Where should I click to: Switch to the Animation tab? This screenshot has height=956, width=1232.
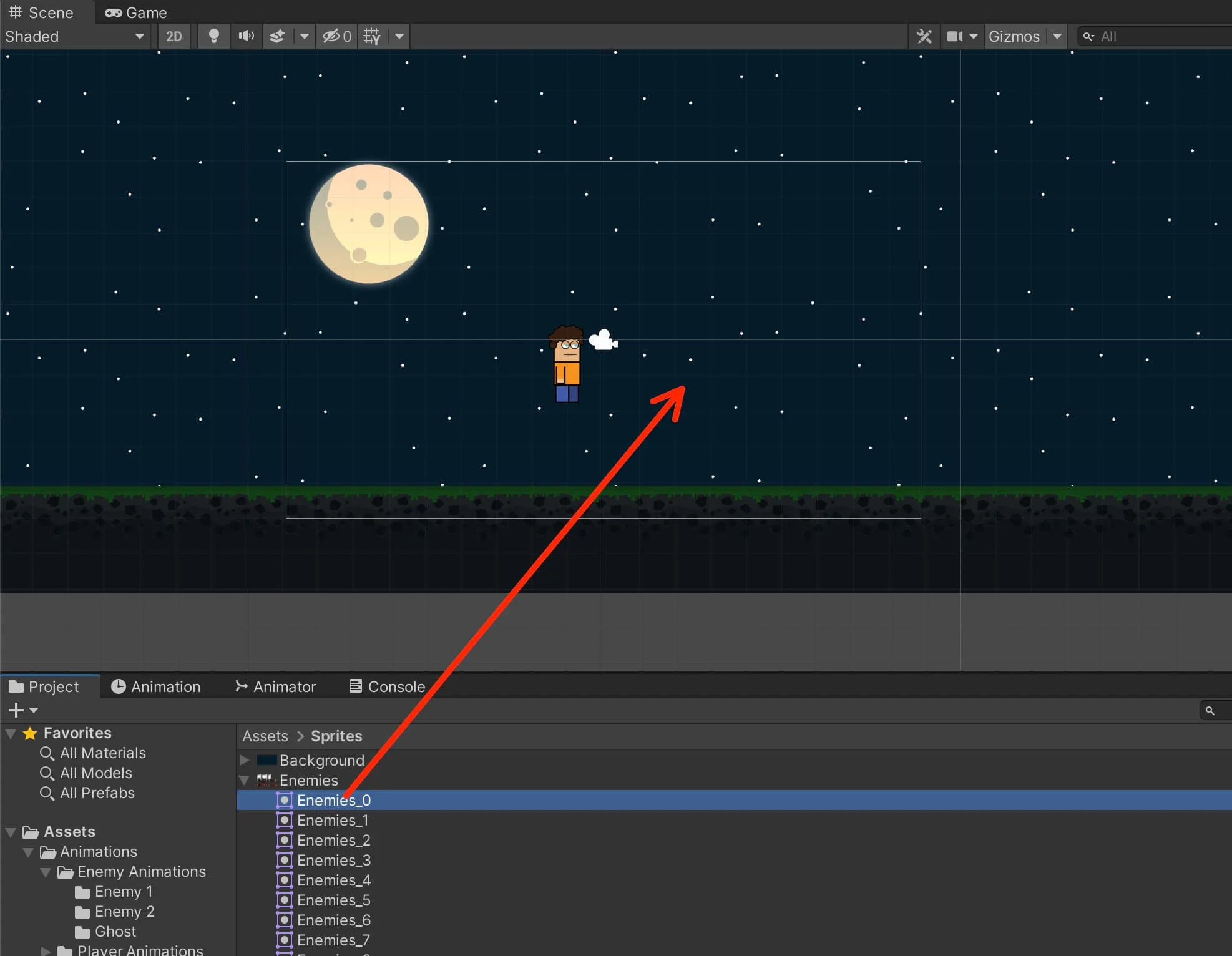[x=156, y=686]
